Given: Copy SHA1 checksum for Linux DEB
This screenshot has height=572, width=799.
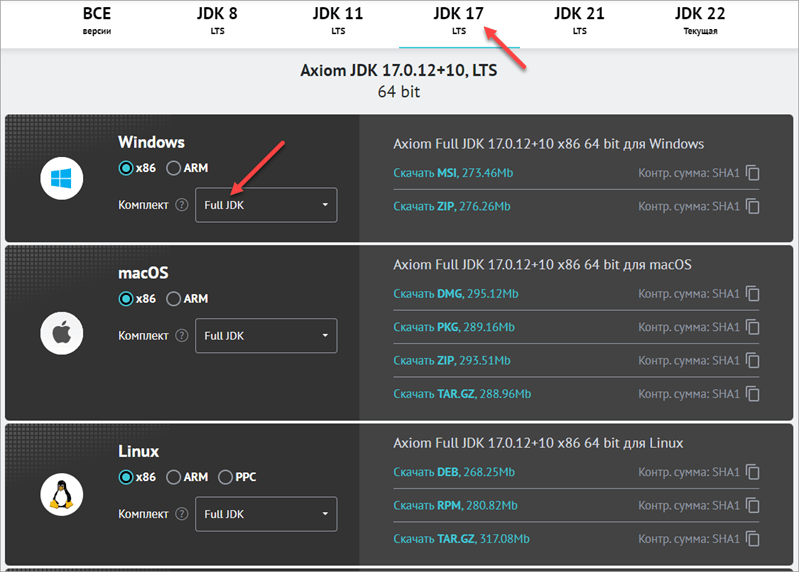Looking at the screenshot, I should click(x=753, y=472).
